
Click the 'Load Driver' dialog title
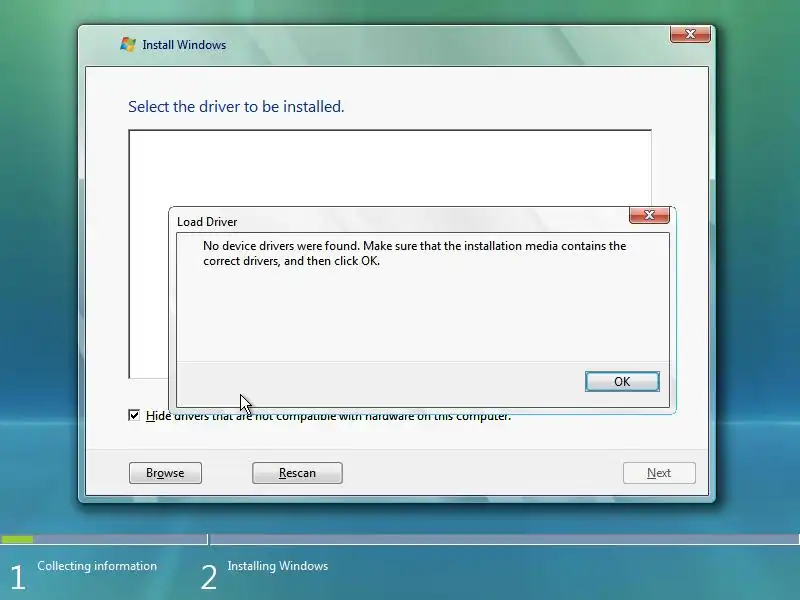point(207,222)
